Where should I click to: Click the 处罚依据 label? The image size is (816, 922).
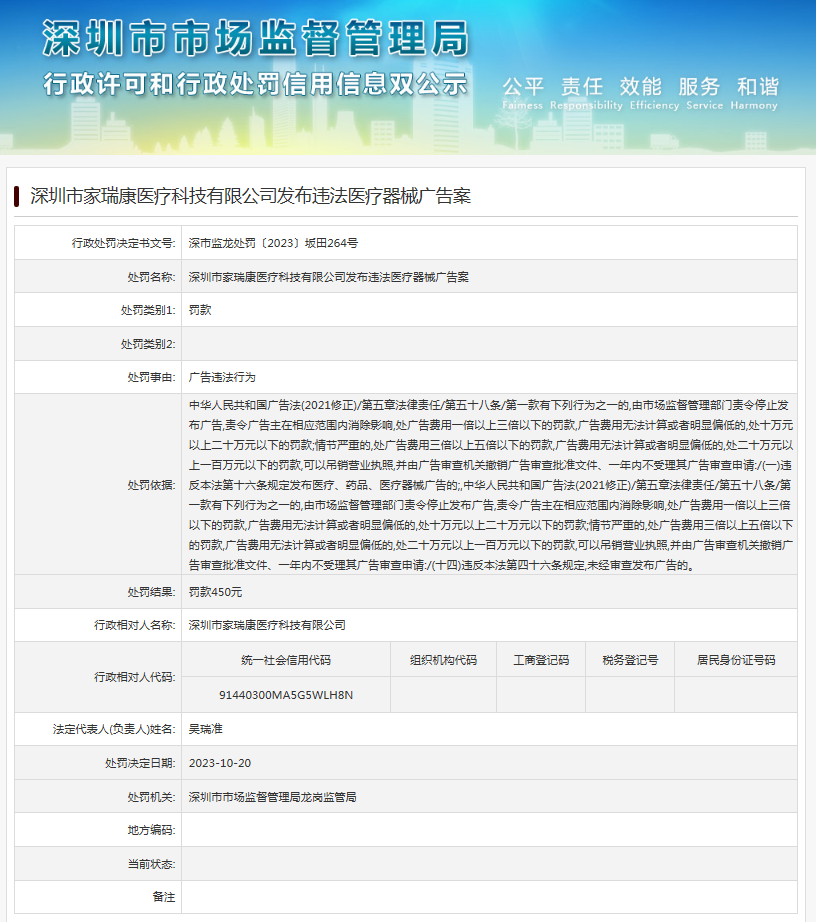pos(151,485)
